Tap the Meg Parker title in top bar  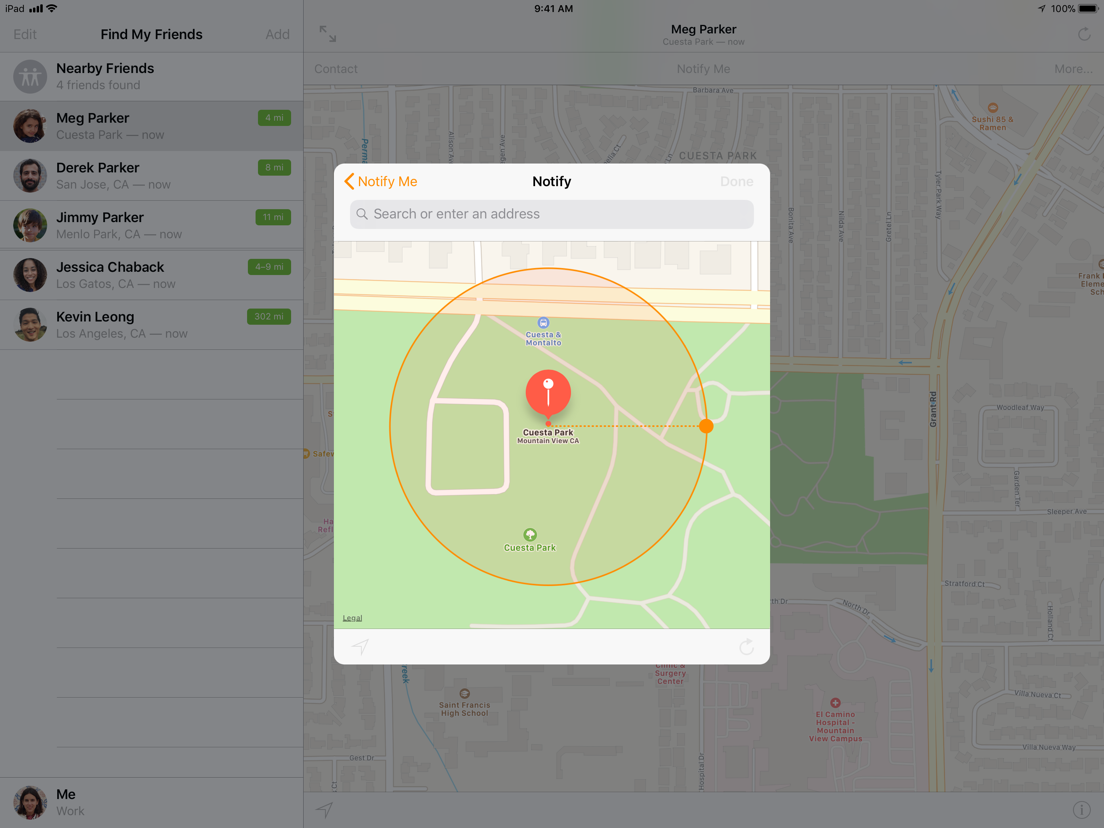[x=703, y=30]
